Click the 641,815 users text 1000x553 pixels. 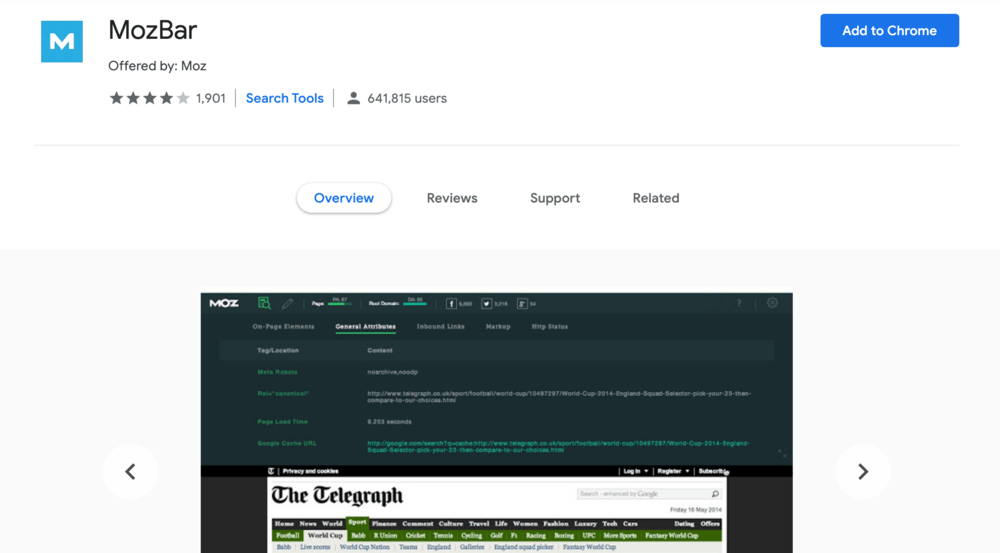point(407,98)
